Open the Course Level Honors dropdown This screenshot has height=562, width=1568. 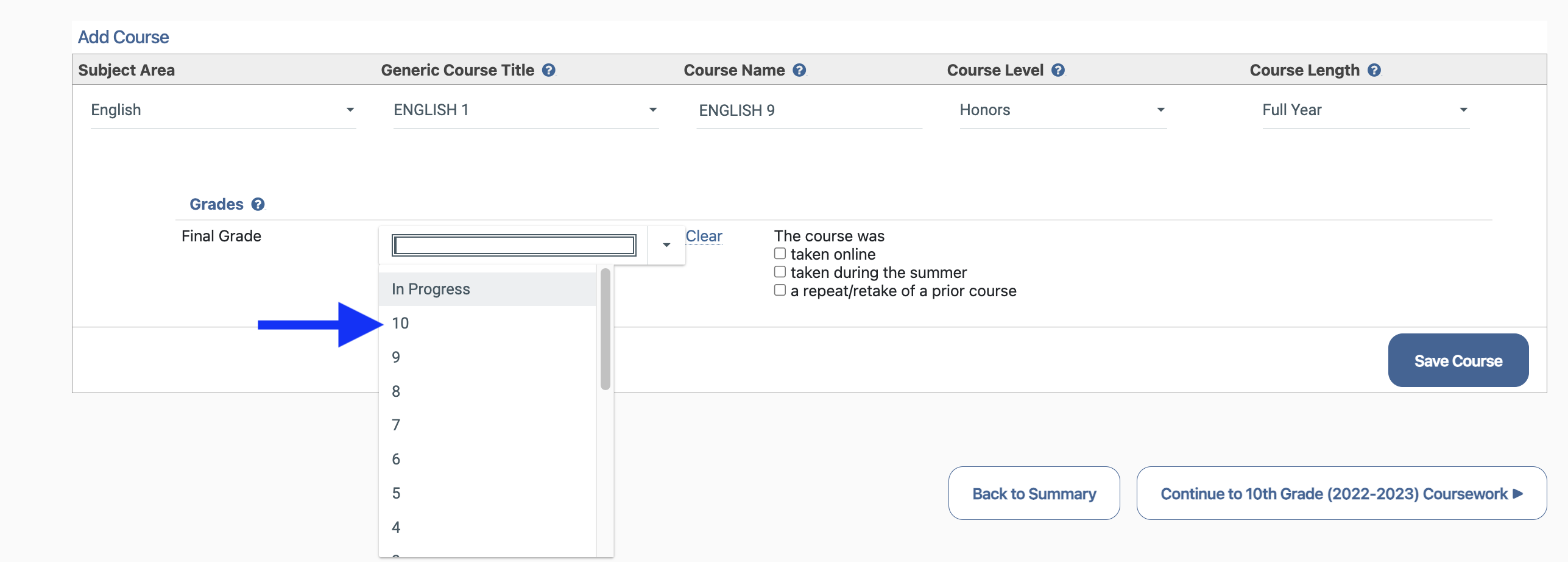(1062, 110)
